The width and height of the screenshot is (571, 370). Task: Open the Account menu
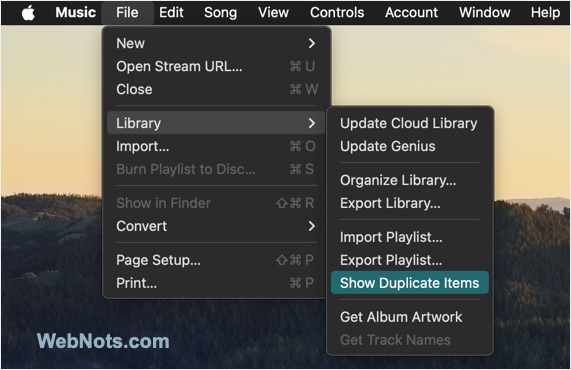click(411, 13)
